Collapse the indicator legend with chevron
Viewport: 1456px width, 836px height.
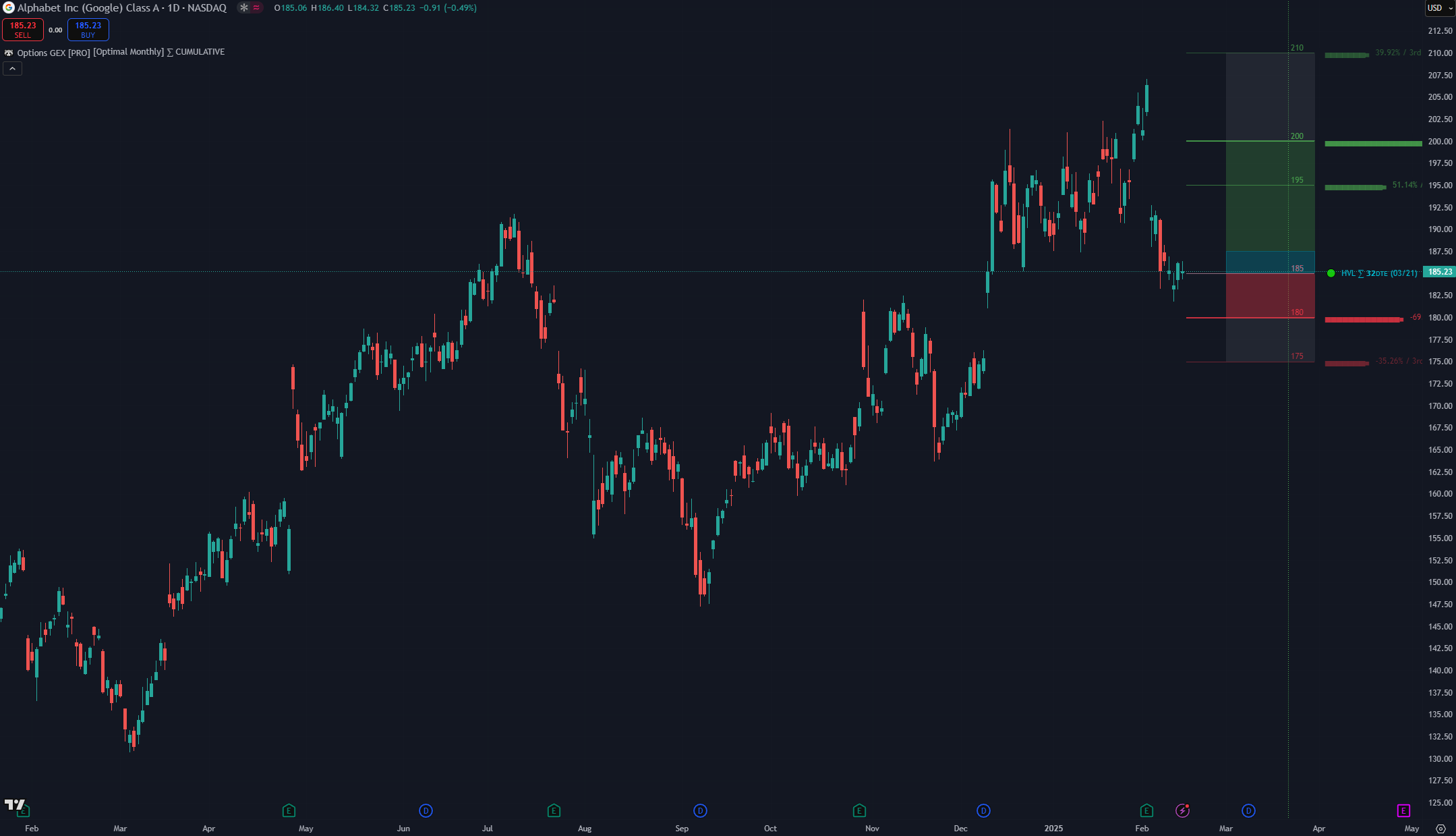pyautogui.click(x=12, y=69)
